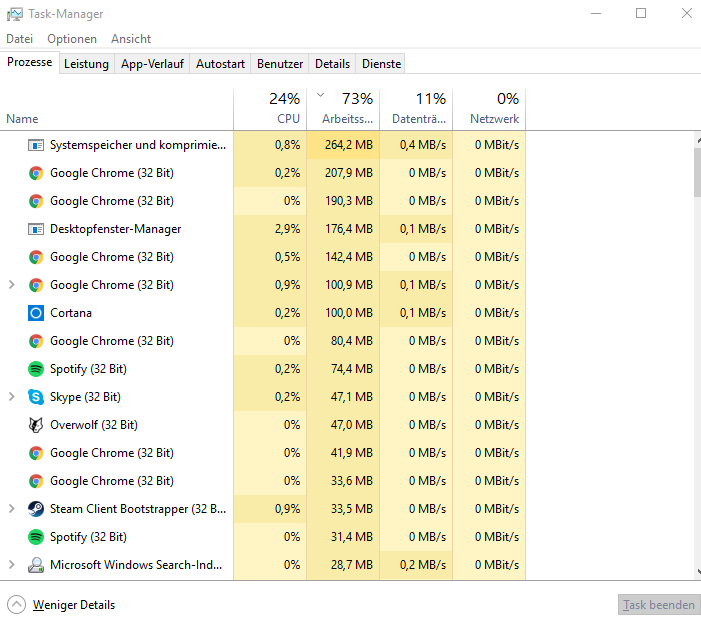Image resolution: width=701 pixels, height=621 pixels.
Task: Click the Systemspeicher process icon
Action: pos(36,145)
